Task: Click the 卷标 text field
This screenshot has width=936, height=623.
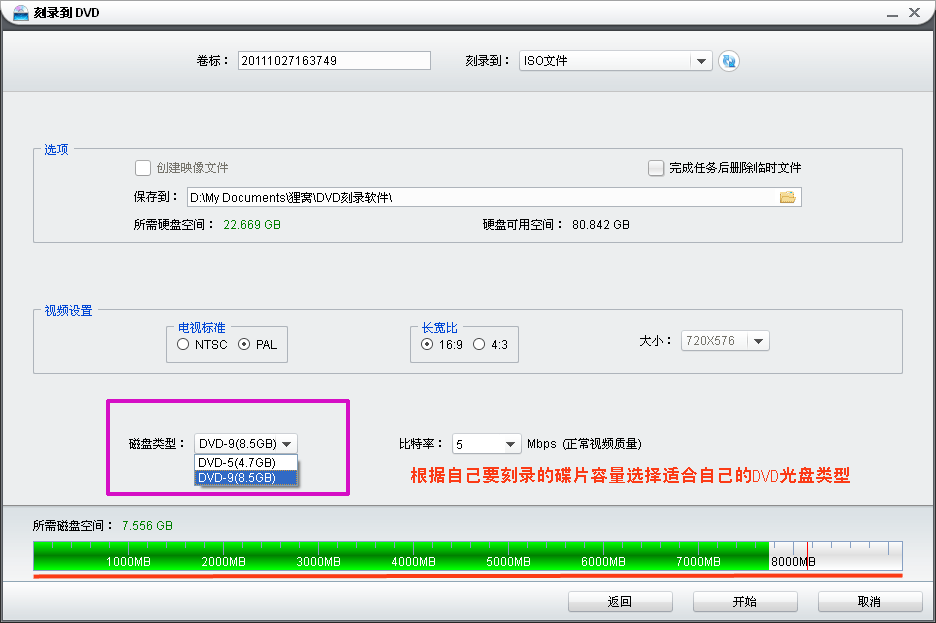Action: pyautogui.click(x=334, y=60)
